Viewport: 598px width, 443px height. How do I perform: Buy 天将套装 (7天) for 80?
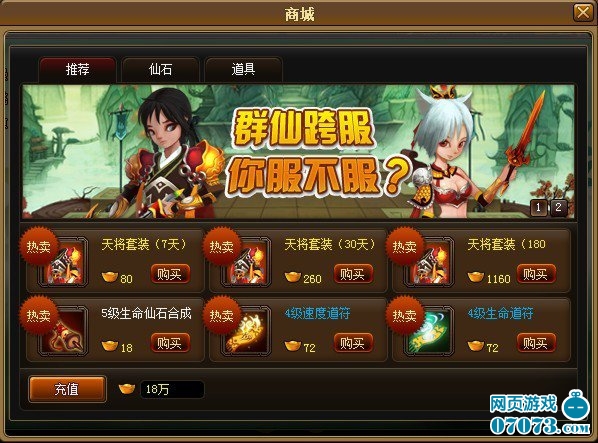[x=170, y=274]
